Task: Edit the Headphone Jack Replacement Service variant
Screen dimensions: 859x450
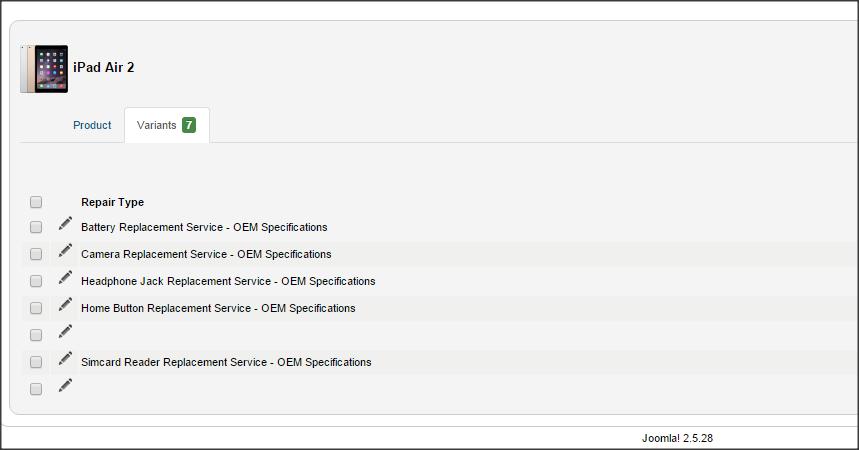Action: [65, 277]
